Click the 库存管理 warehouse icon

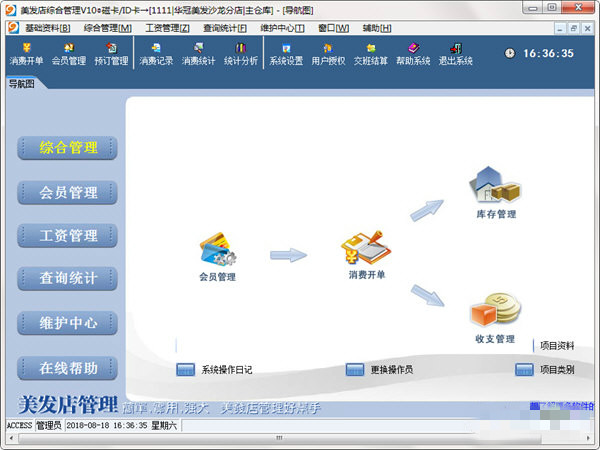495,184
